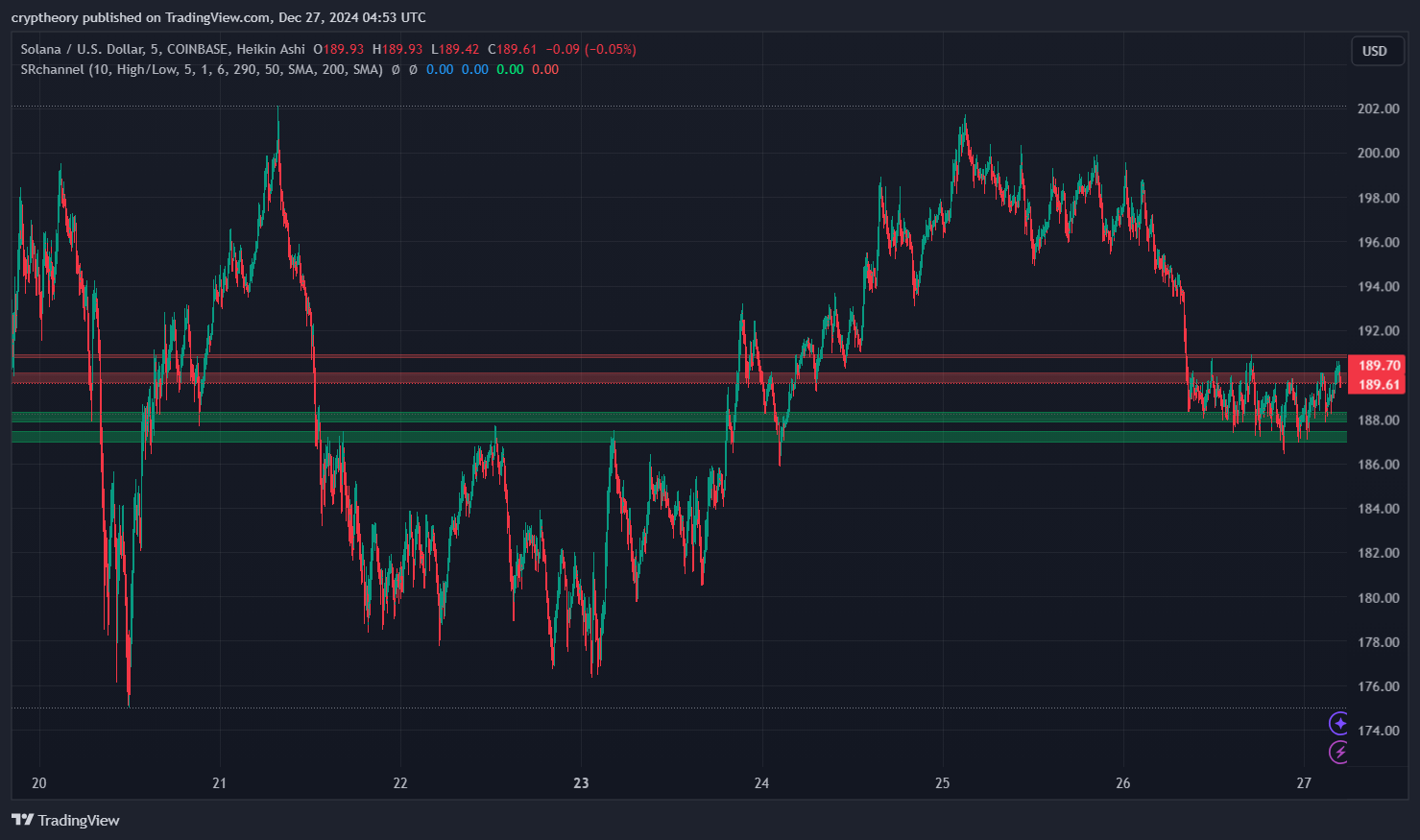Click the L189.42 low value
Image resolution: width=1420 pixels, height=840 pixels.
click(455, 49)
